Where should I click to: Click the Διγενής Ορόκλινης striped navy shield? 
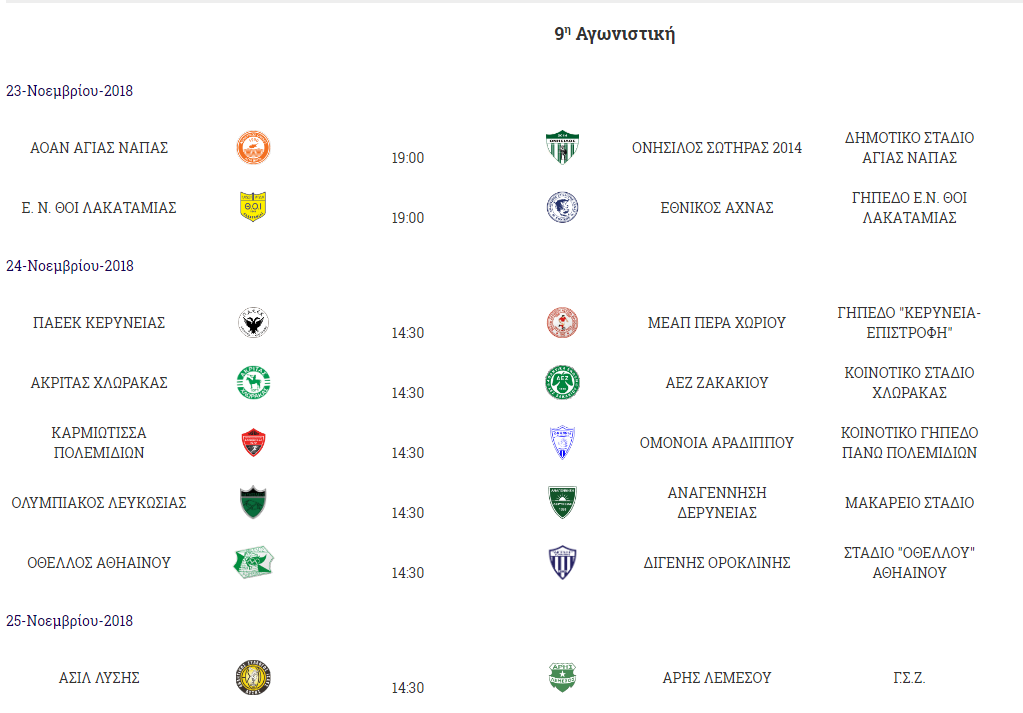click(562, 562)
